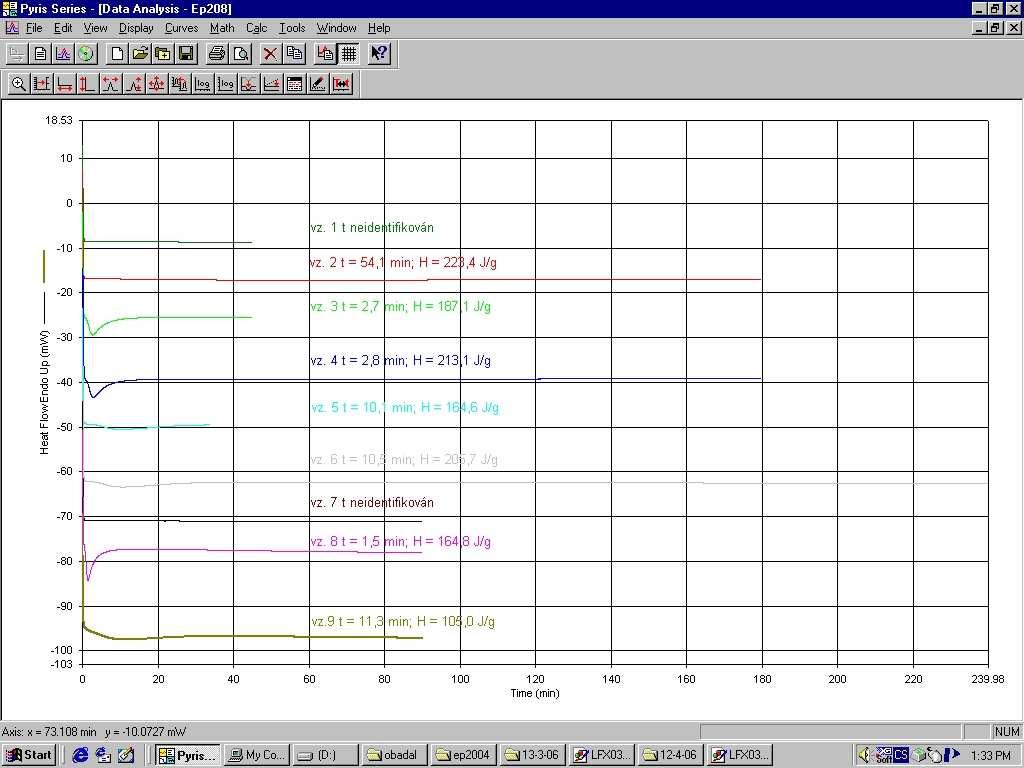Open the Tools menu
This screenshot has height=768, width=1024.
tap(292, 28)
